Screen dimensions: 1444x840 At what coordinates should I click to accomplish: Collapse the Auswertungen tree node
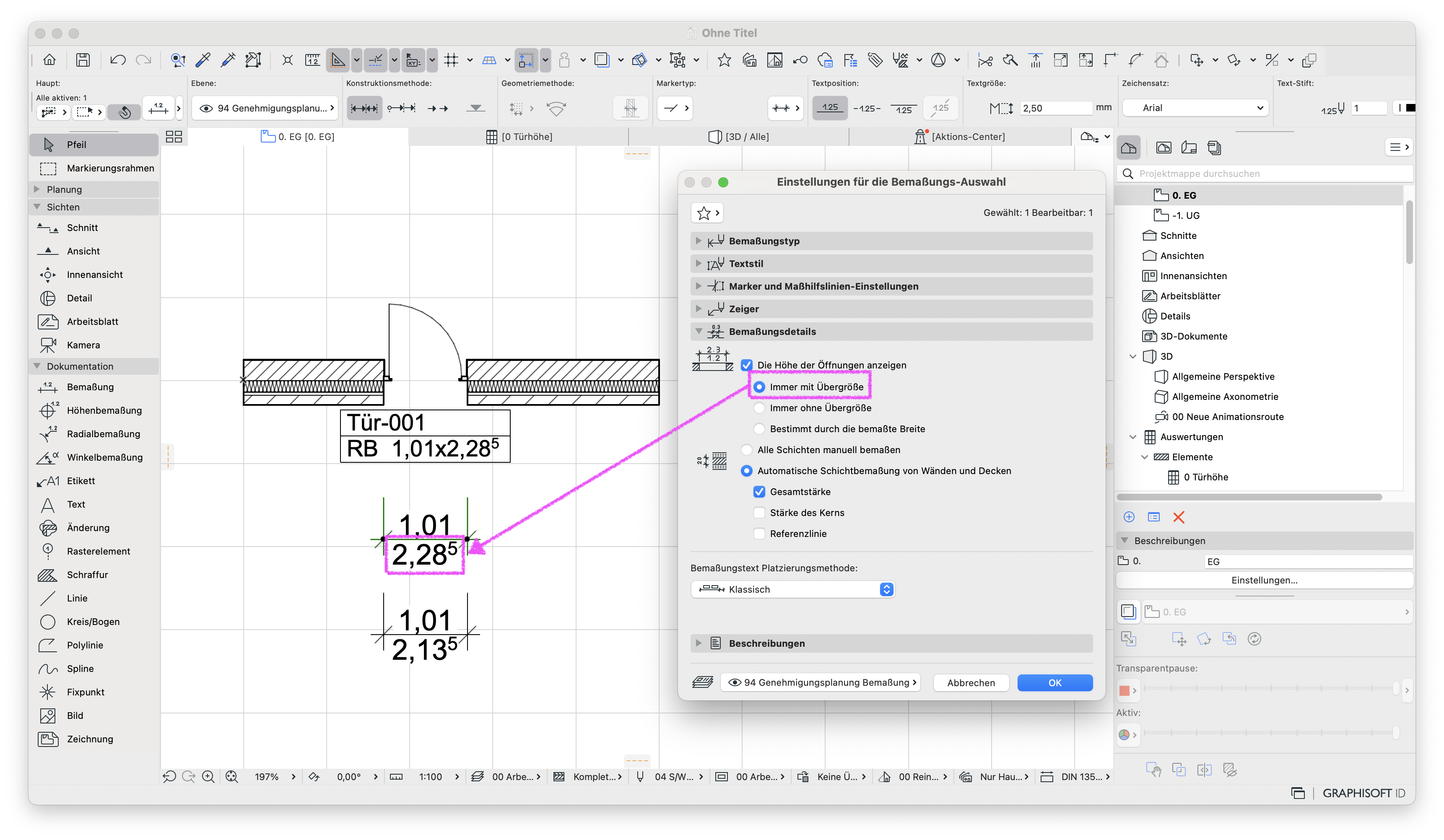coord(1133,437)
